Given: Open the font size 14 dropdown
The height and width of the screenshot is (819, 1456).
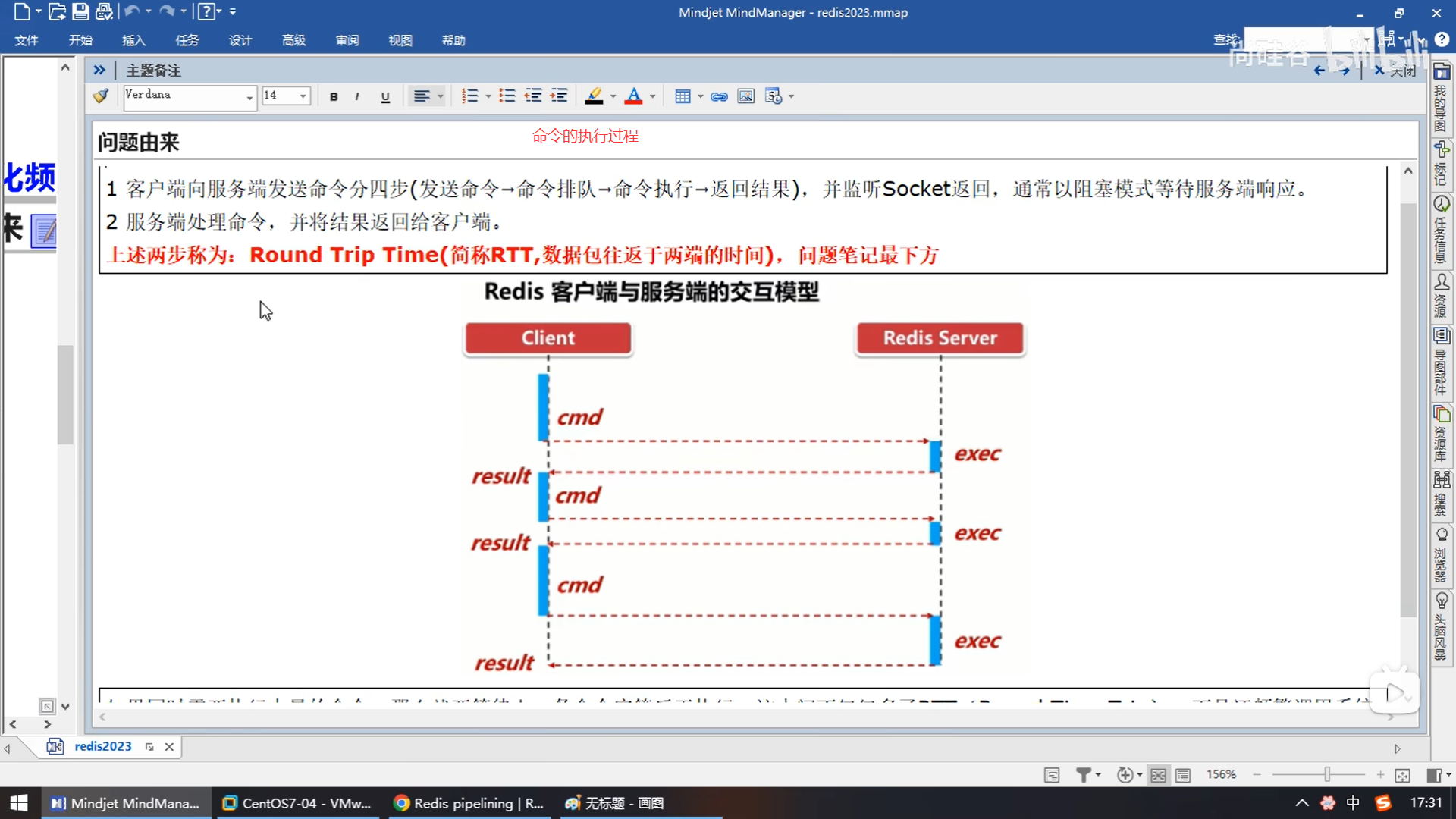Looking at the screenshot, I should point(303,96).
